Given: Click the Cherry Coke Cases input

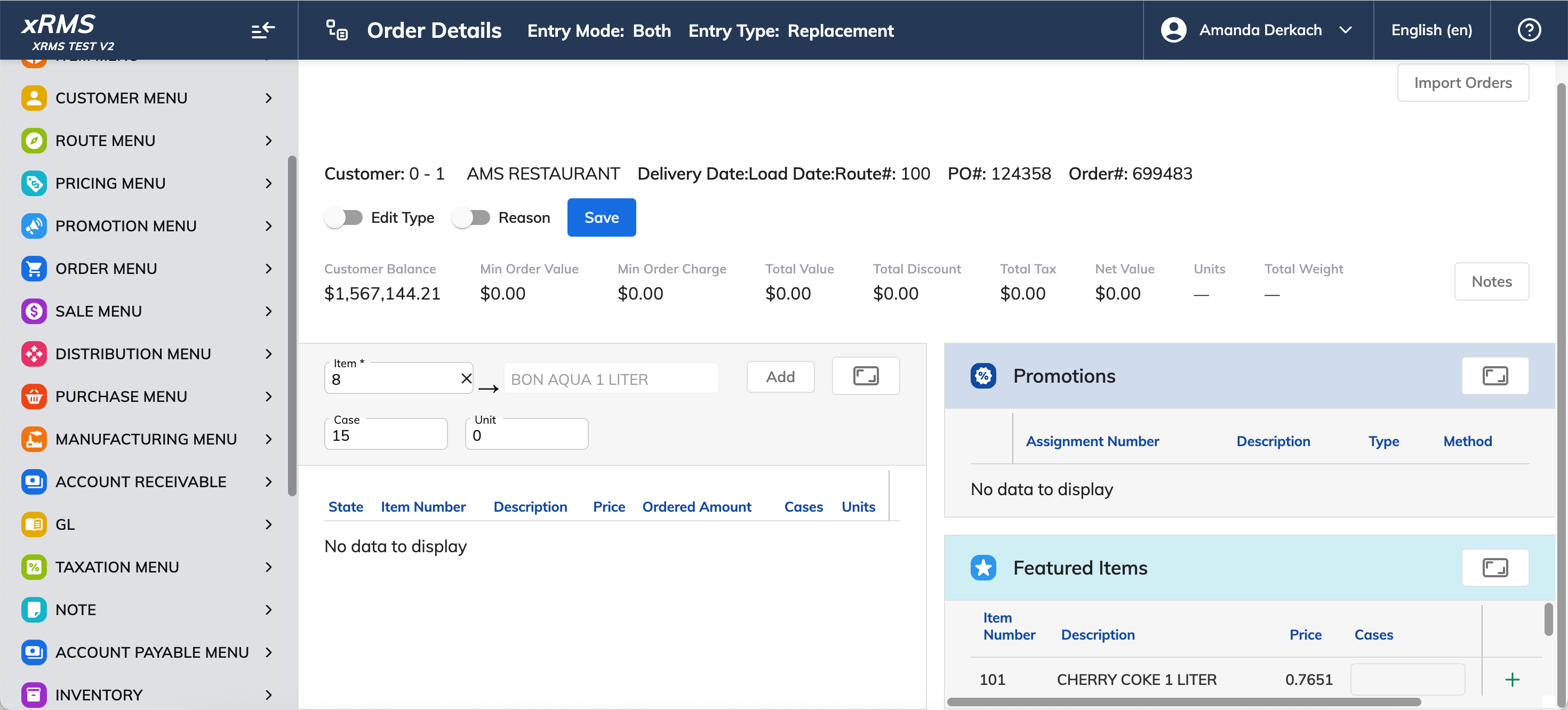Looking at the screenshot, I should (x=1407, y=679).
